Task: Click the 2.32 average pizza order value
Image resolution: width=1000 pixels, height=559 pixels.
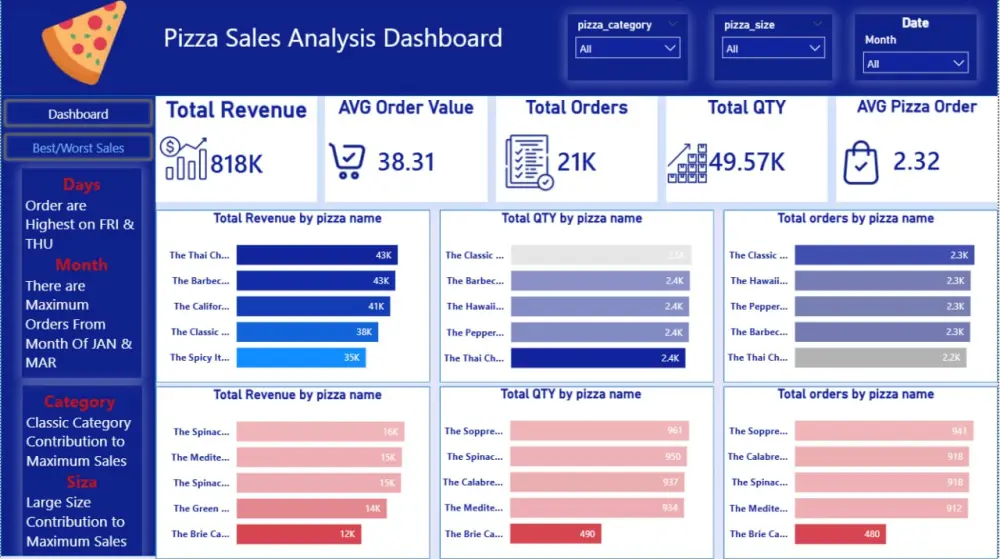Action: pyautogui.click(x=916, y=161)
